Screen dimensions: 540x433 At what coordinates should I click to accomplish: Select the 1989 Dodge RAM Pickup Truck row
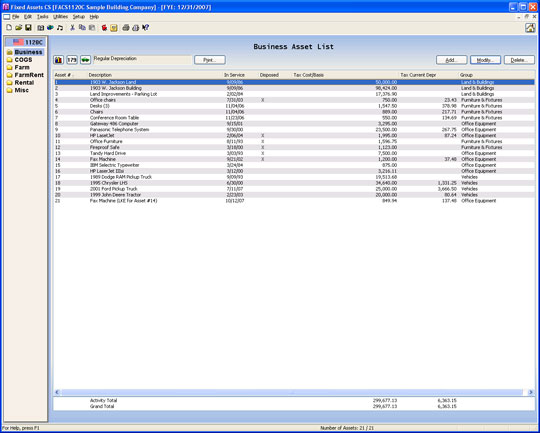coord(294,177)
